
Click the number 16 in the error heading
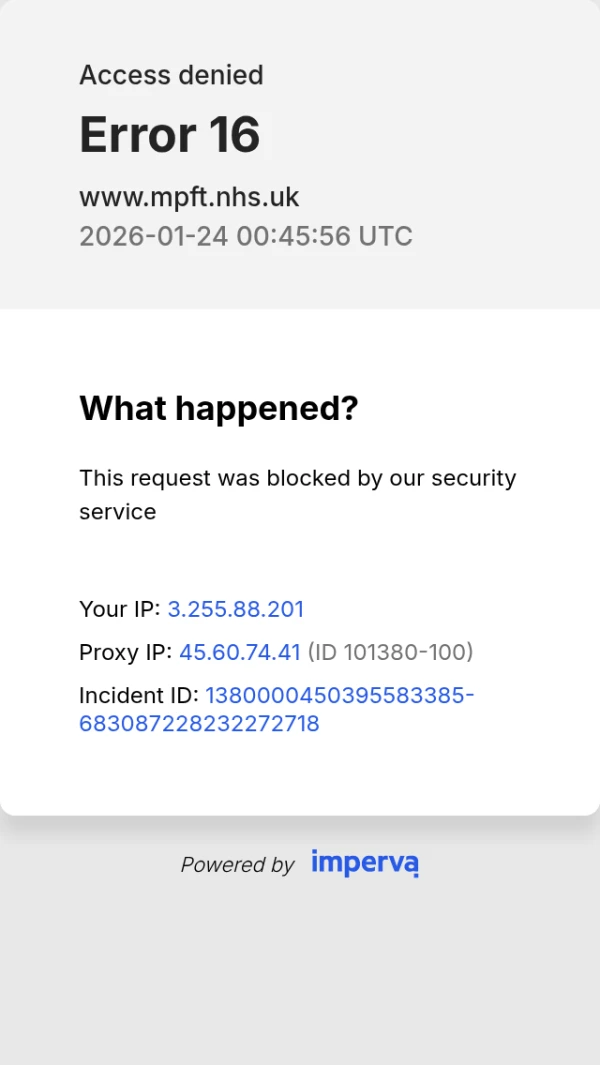[234, 134]
